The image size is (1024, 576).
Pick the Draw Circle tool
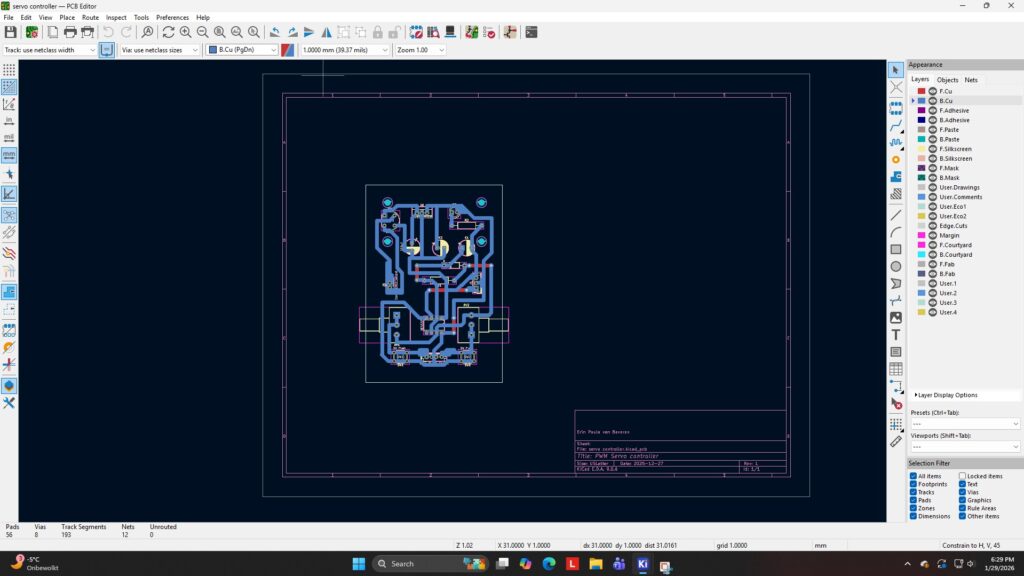(896, 266)
